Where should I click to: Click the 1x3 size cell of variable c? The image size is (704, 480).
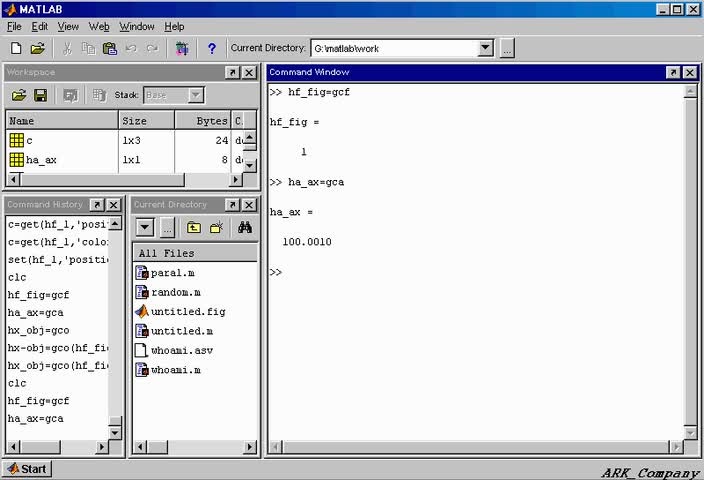click(x=132, y=141)
